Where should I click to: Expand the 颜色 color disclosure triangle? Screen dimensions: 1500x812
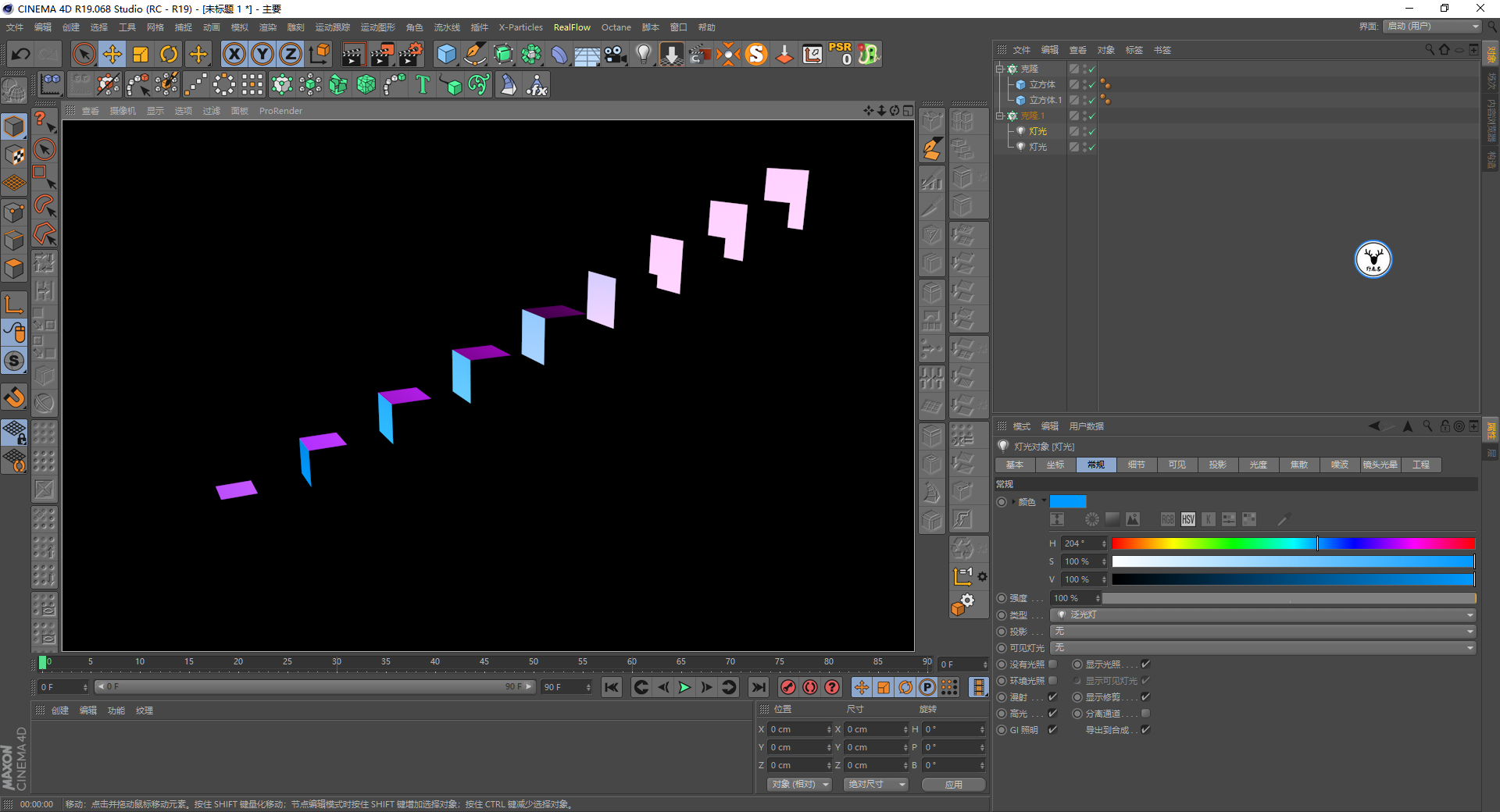coord(1013,502)
